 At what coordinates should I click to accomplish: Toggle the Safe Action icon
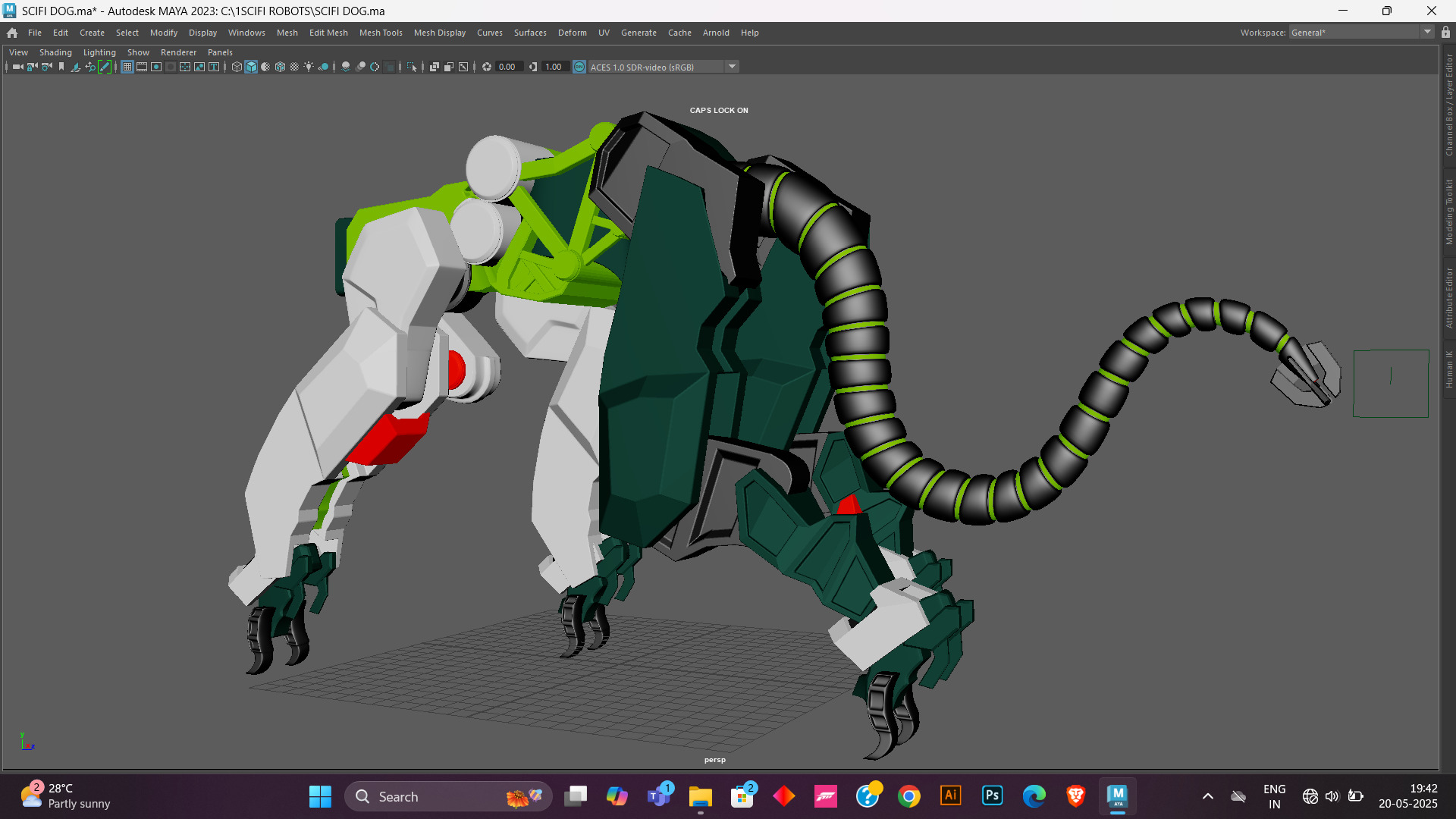pos(199,67)
